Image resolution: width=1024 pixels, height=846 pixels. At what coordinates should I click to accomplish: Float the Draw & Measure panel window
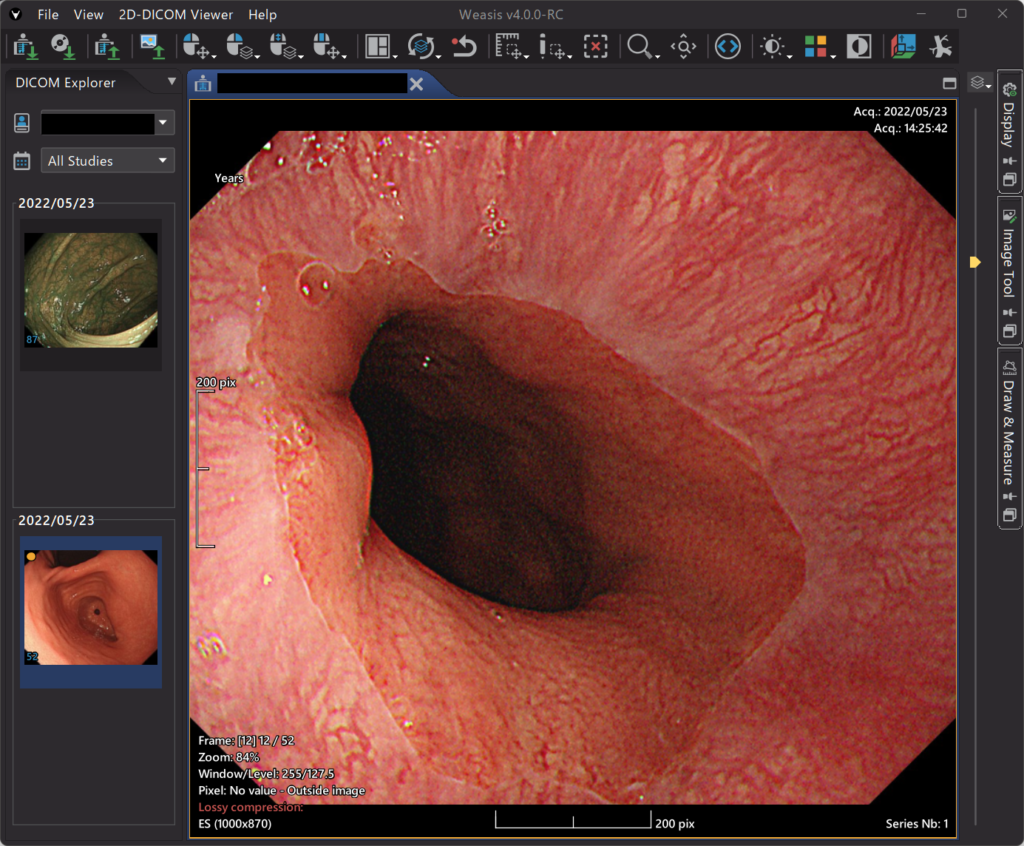pyautogui.click(x=1010, y=515)
